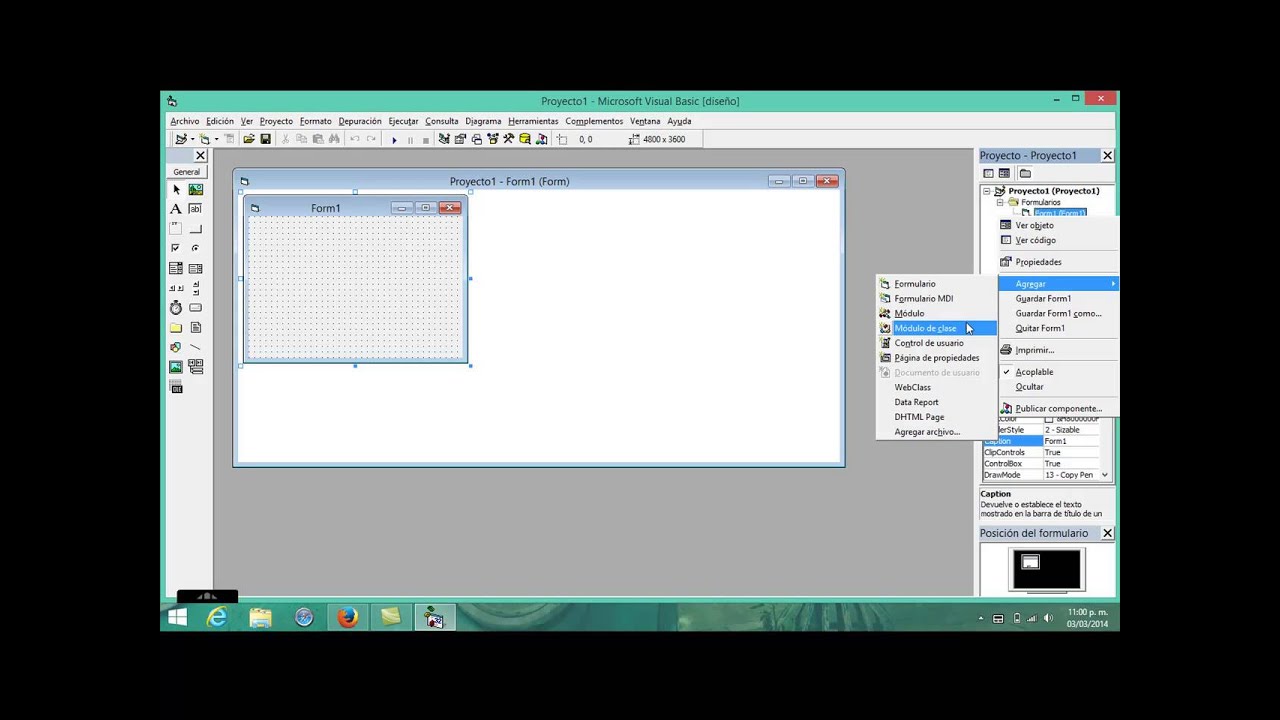1280x720 pixels.
Task: Select the Shape control tool
Action: pyautogui.click(x=176, y=347)
